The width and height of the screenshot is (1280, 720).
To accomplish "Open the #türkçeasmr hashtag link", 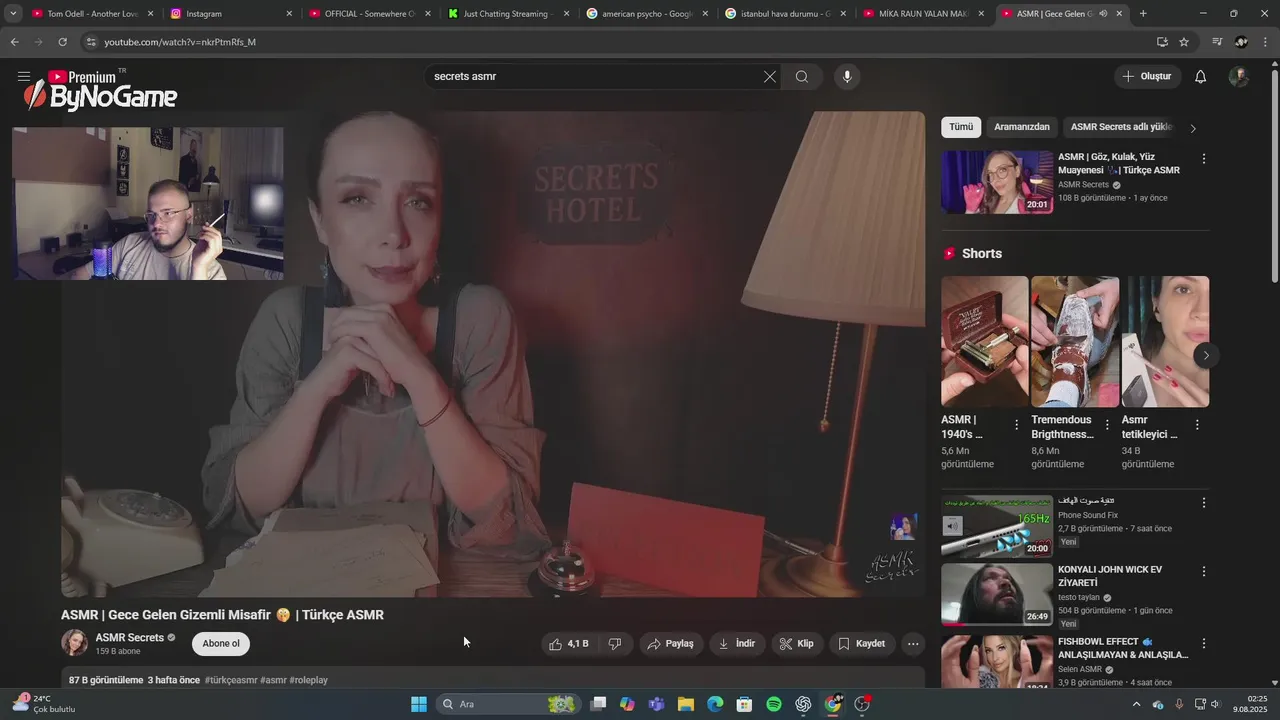I will pos(230,680).
